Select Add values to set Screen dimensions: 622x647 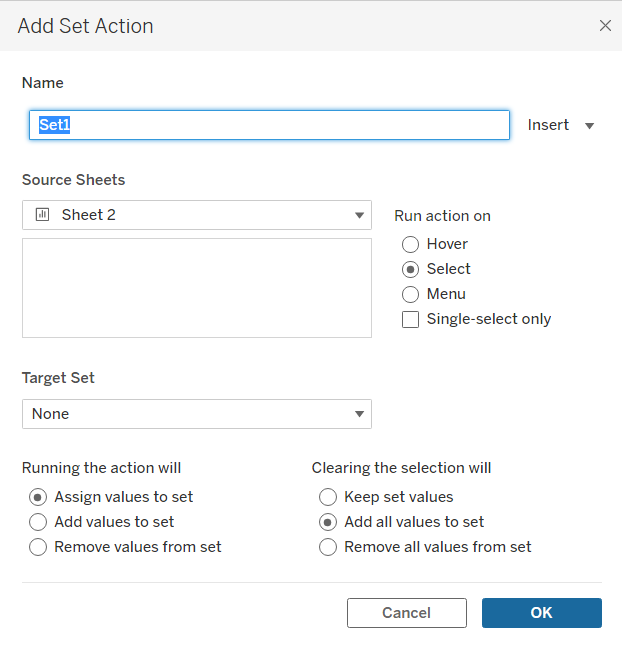coord(38,522)
